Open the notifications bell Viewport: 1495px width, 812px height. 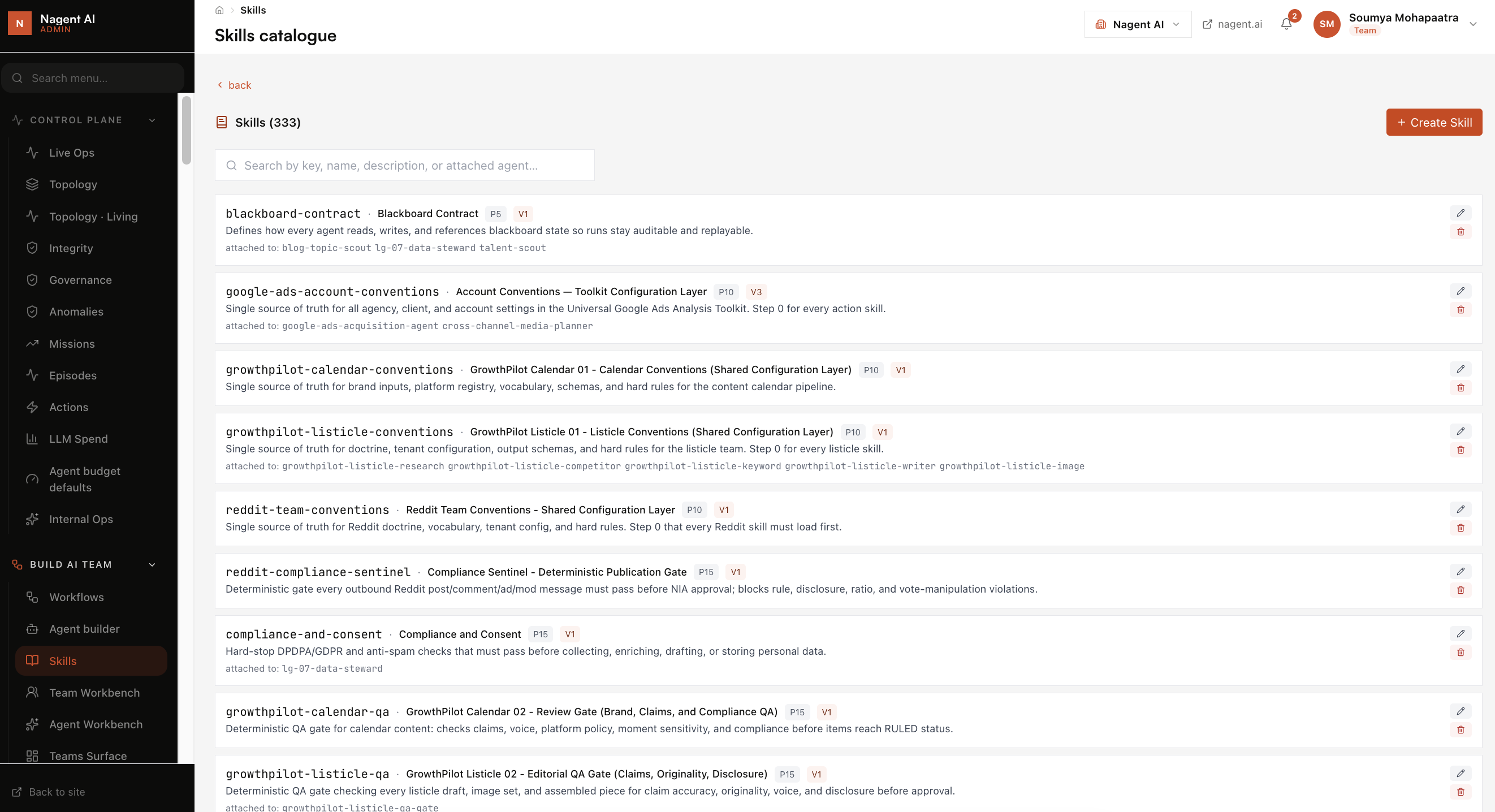(1286, 24)
